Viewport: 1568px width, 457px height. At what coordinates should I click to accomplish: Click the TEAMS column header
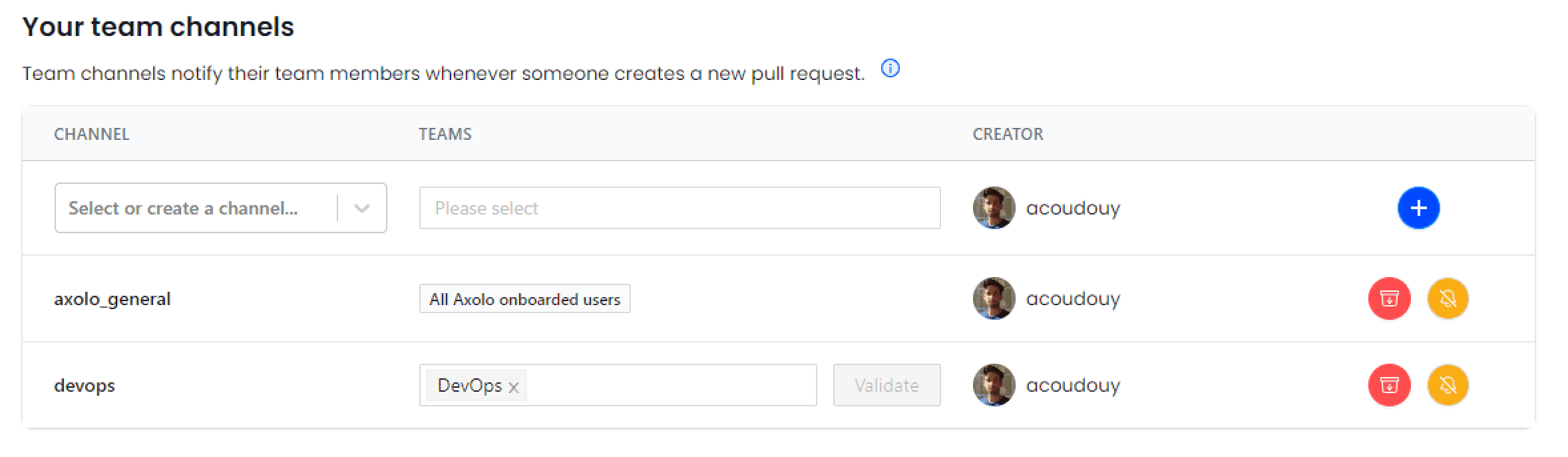pos(445,134)
